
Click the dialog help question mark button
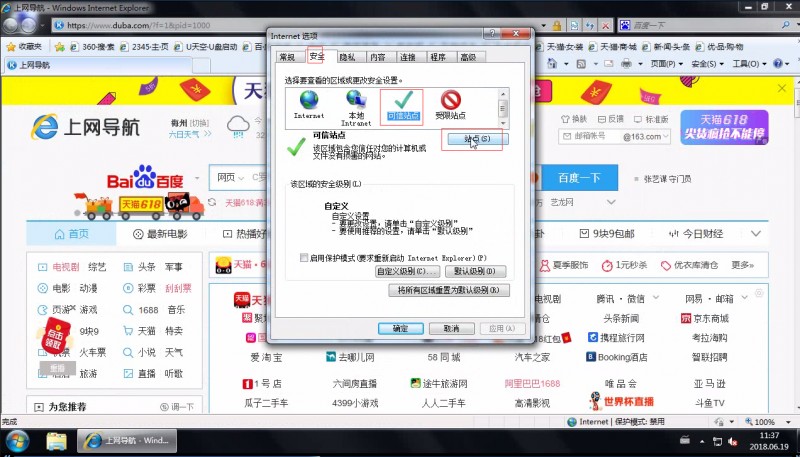[x=492, y=34]
